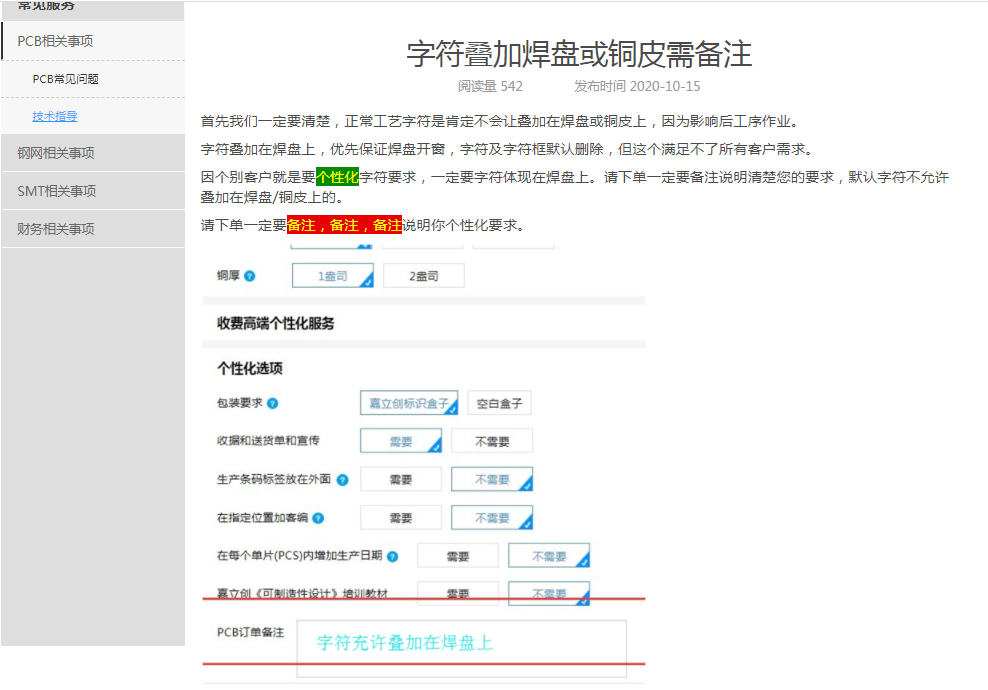Click help icon beside 在指定位置加客编
The height and width of the screenshot is (690, 988).
tap(318, 518)
